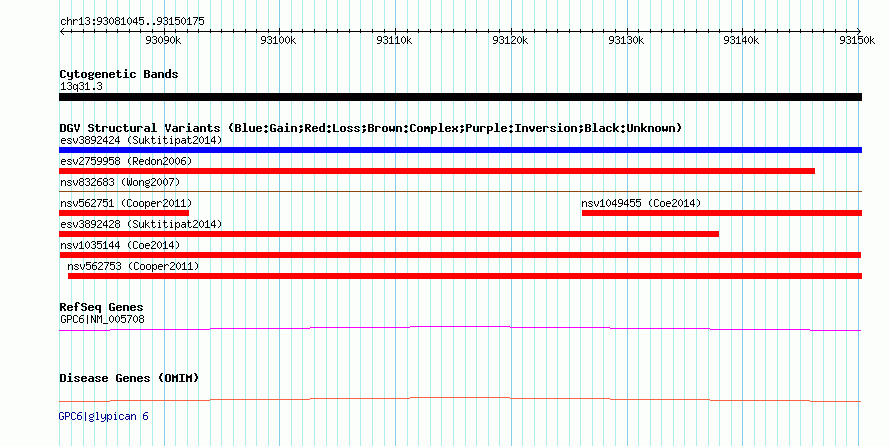Select the 13q31.3 band label

81,87
